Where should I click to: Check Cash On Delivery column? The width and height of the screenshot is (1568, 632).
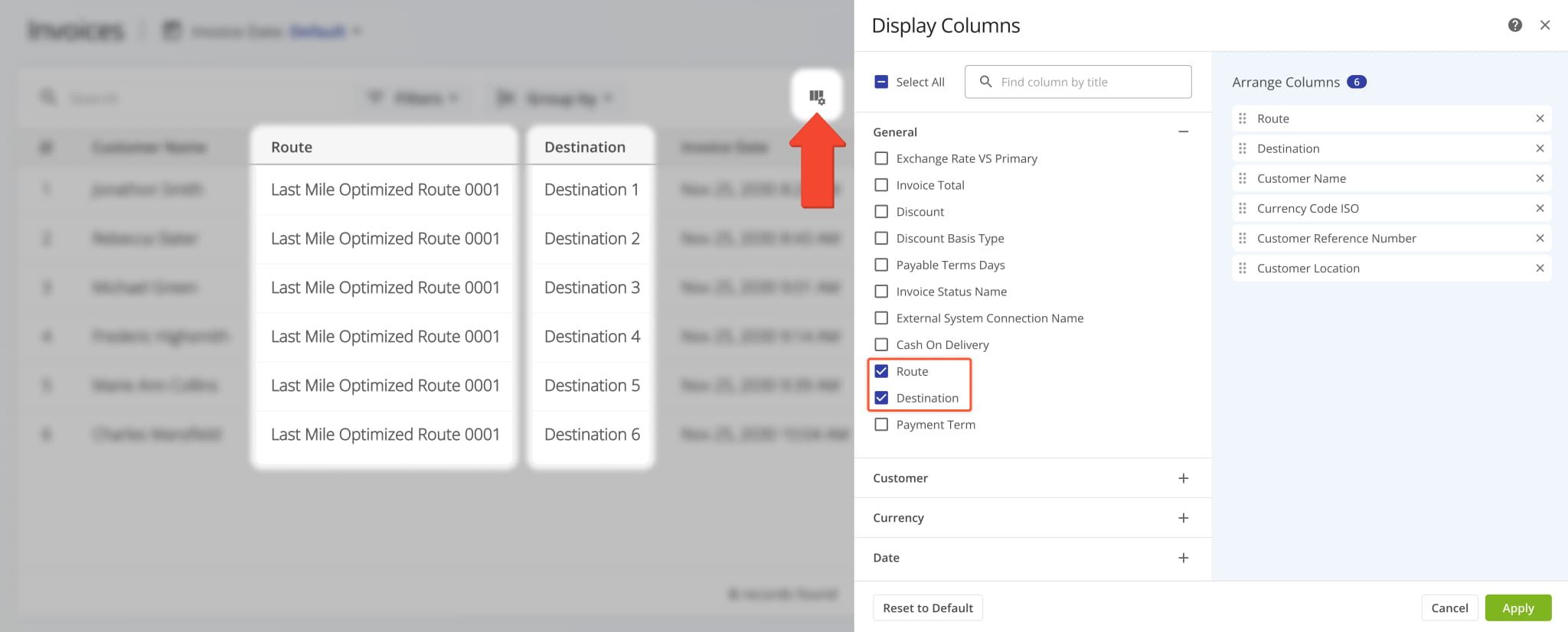click(881, 344)
